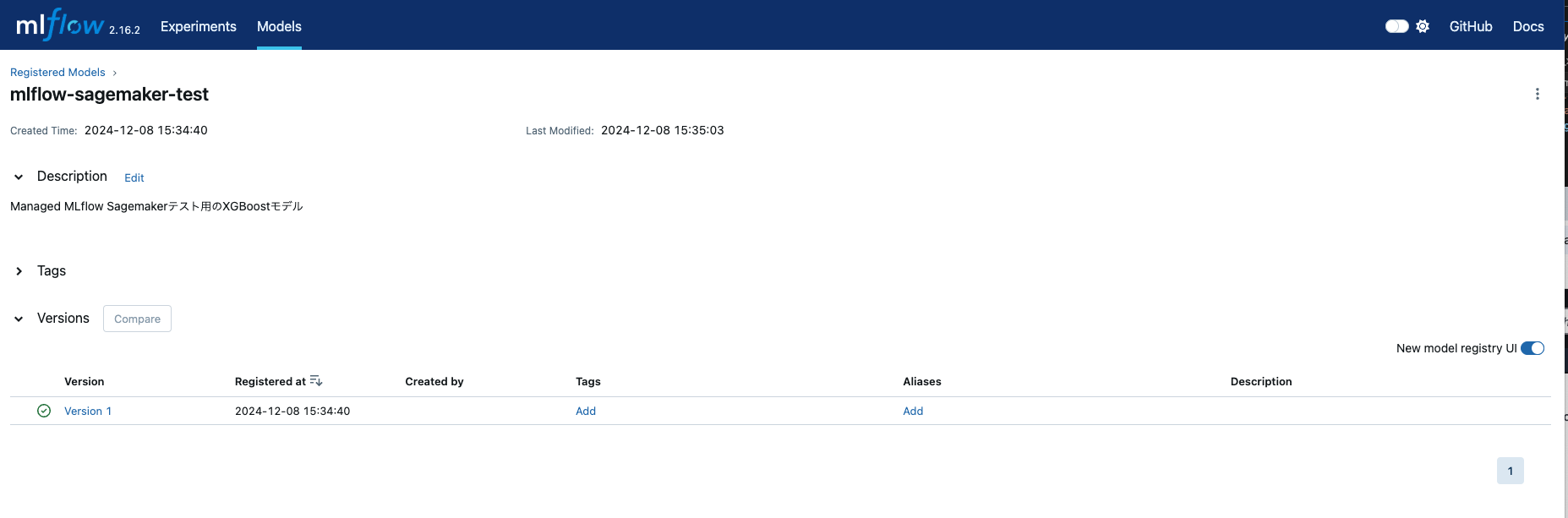Image resolution: width=1568 pixels, height=518 pixels.
Task: Turn off New model registry UI toggle
Action: tap(1532, 348)
